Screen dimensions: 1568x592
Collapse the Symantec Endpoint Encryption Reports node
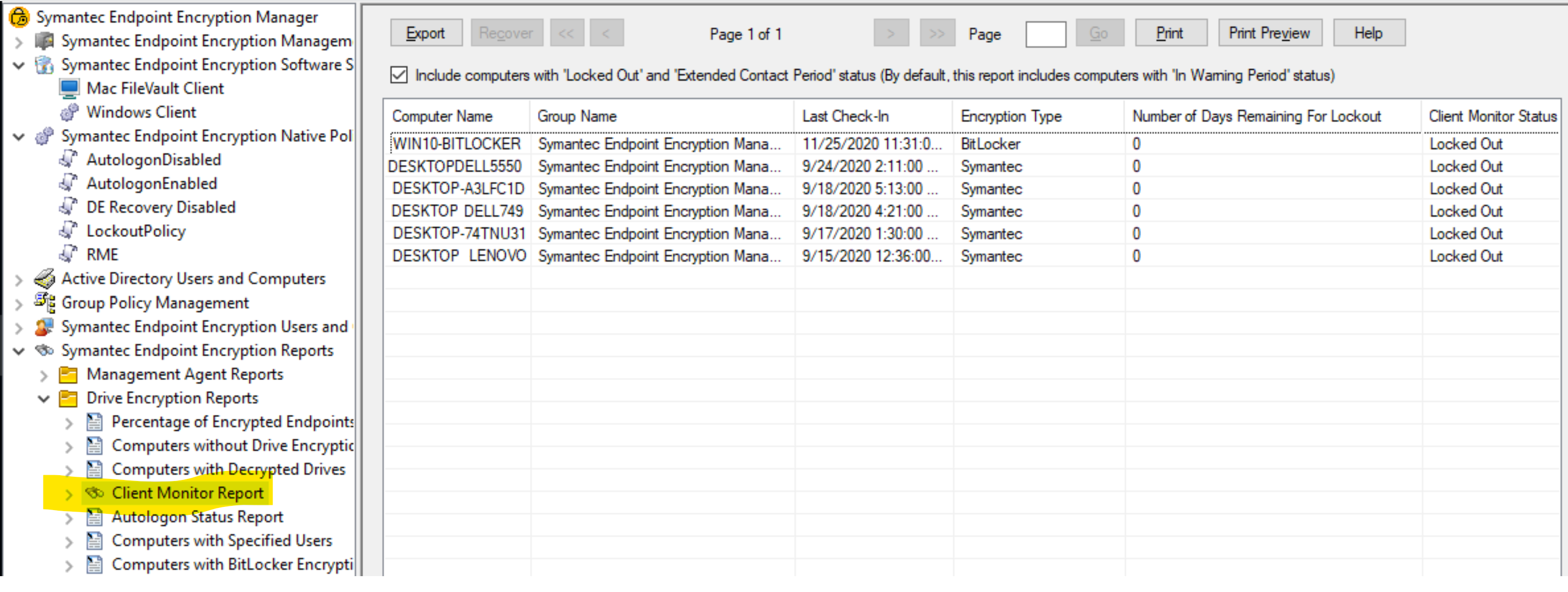pyautogui.click(x=19, y=351)
